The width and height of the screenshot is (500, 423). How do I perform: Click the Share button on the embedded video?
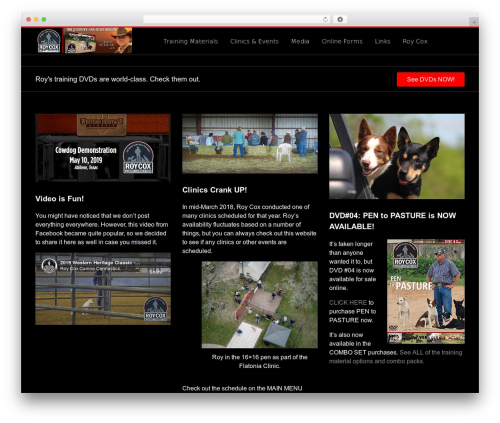tap(155, 272)
